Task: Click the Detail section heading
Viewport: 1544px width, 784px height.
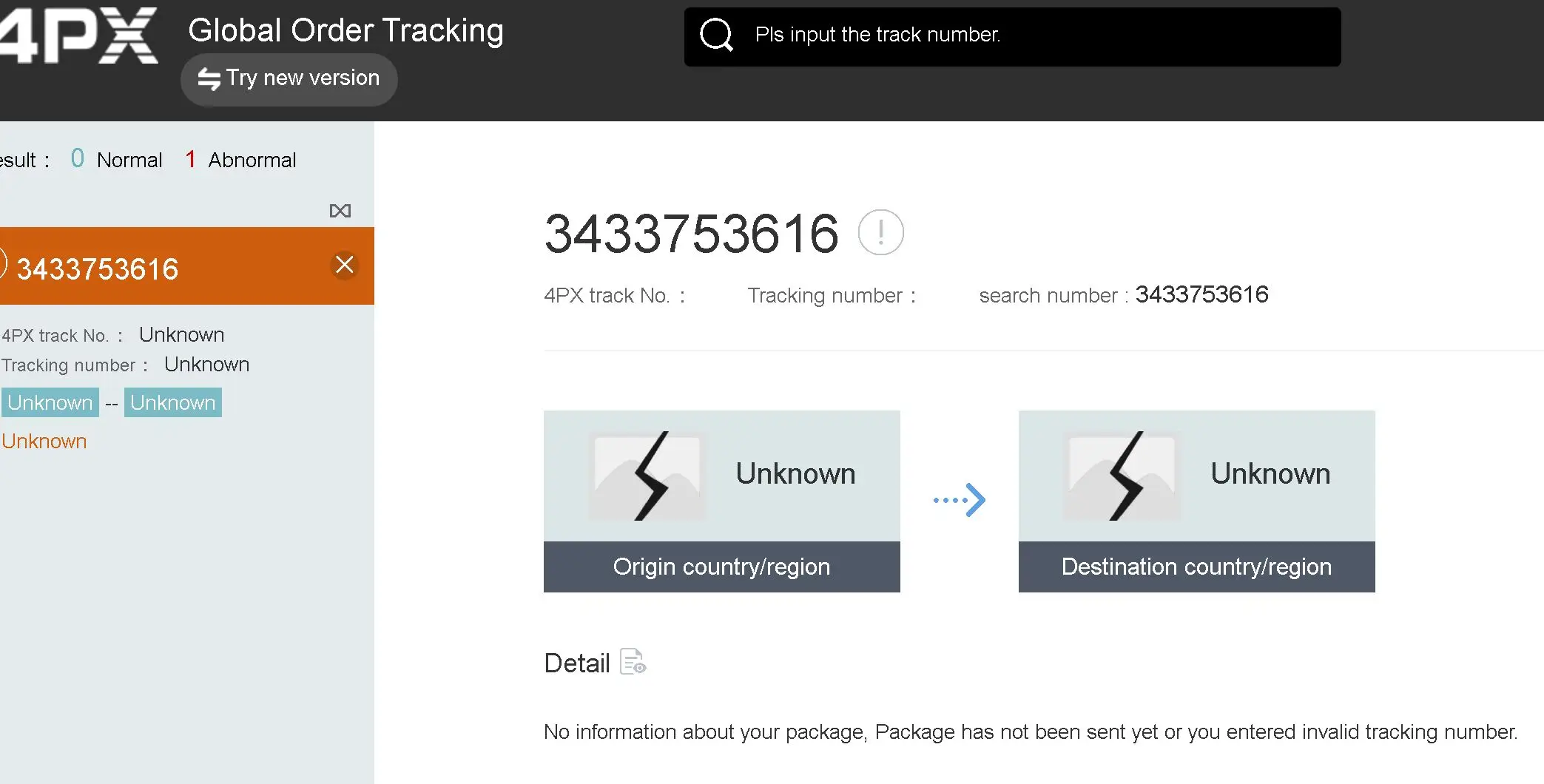Action: [577, 663]
